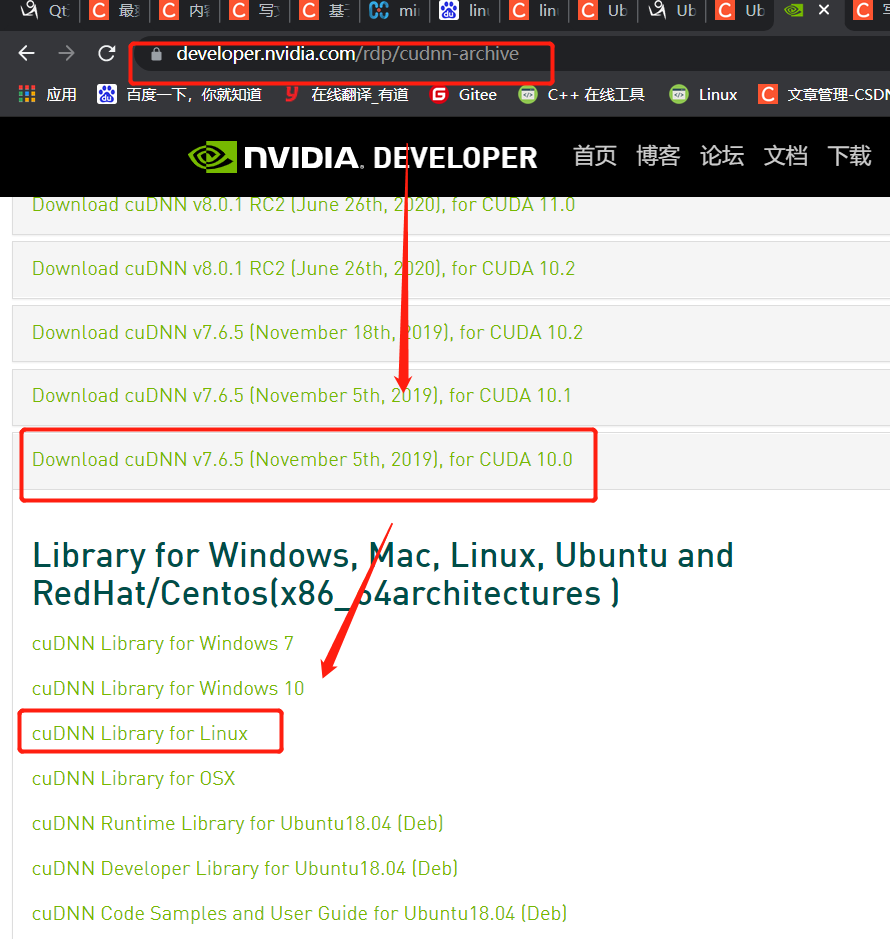Click the NVIDIA Developer logo
Image resolution: width=890 pixels, height=939 pixels.
click(x=362, y=157)
